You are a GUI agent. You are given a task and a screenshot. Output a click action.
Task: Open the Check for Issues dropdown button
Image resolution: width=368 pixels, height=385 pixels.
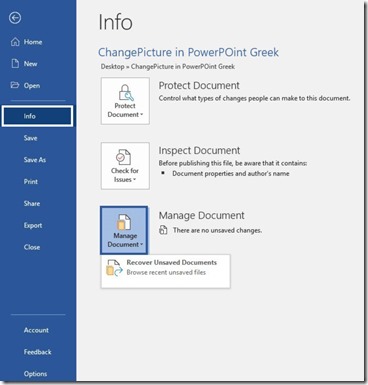click(125, 166)
